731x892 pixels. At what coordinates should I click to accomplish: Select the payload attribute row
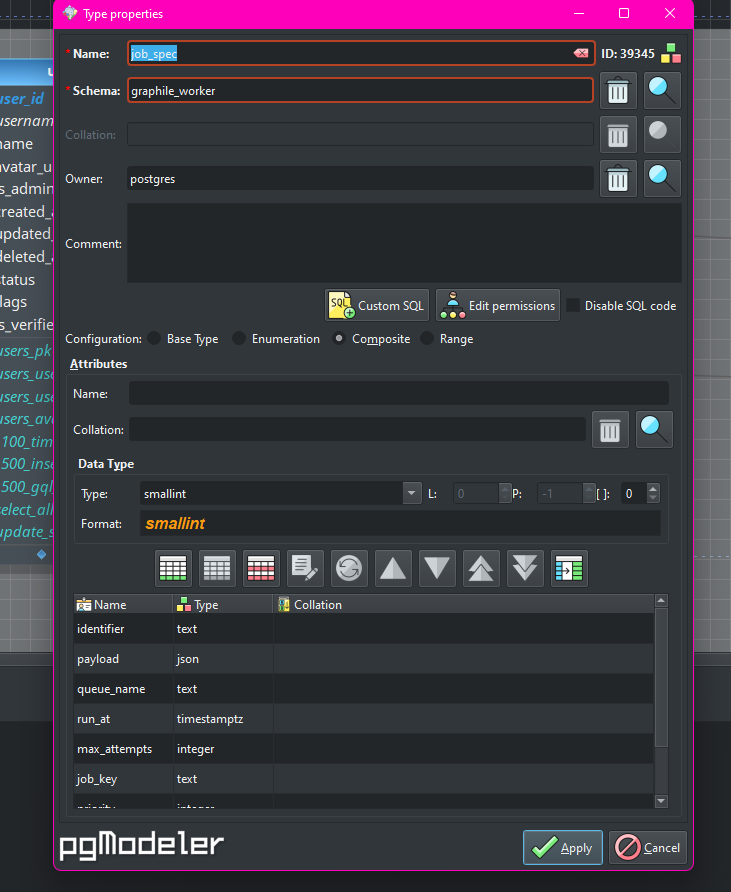point(364,659)
